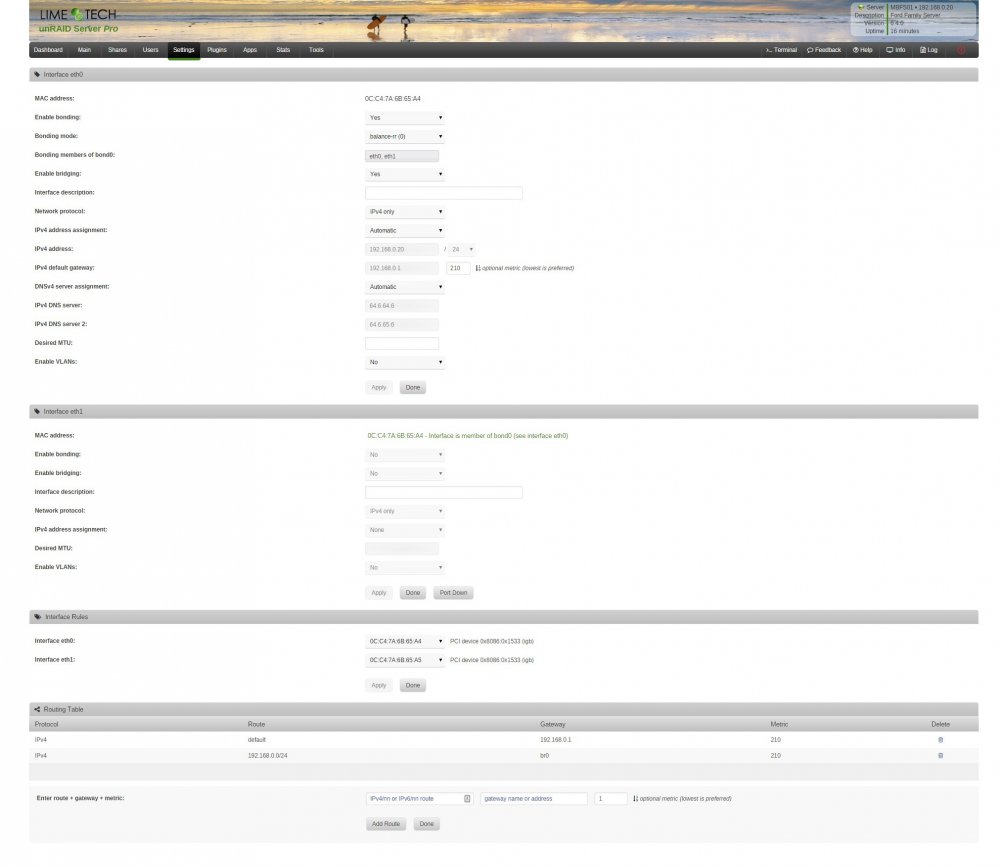This screenshot has width=1000, height=867.
Task: Click Done in Interface eth1 section
Action: click(x=413, y=593)
